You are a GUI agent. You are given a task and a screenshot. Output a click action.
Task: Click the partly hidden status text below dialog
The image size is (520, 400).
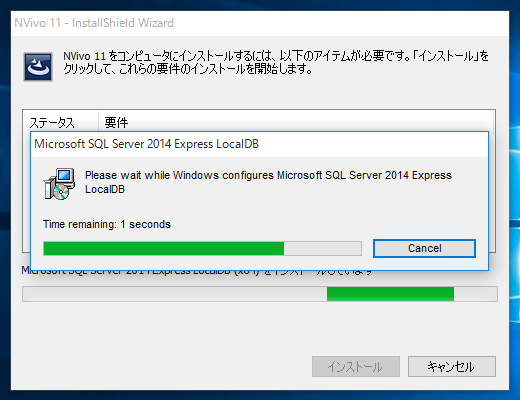click(197, 272)
